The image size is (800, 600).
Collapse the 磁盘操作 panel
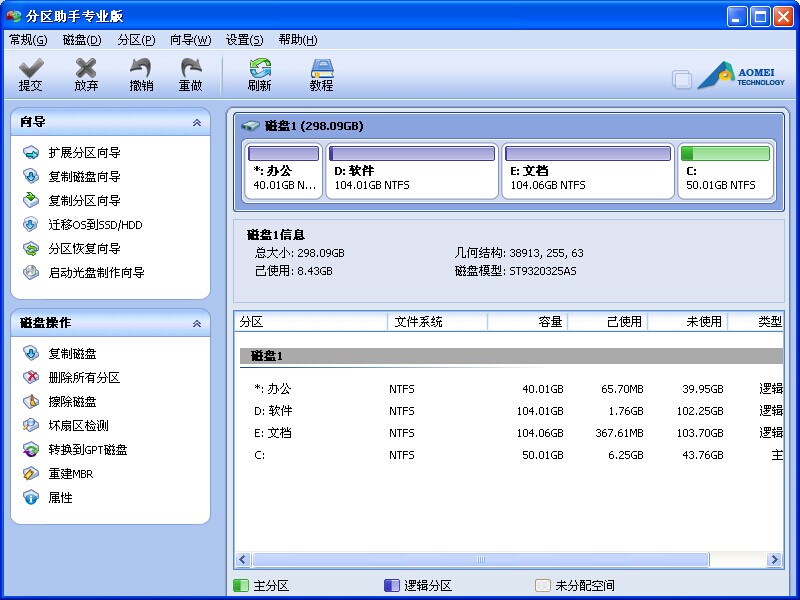(196, 323)
